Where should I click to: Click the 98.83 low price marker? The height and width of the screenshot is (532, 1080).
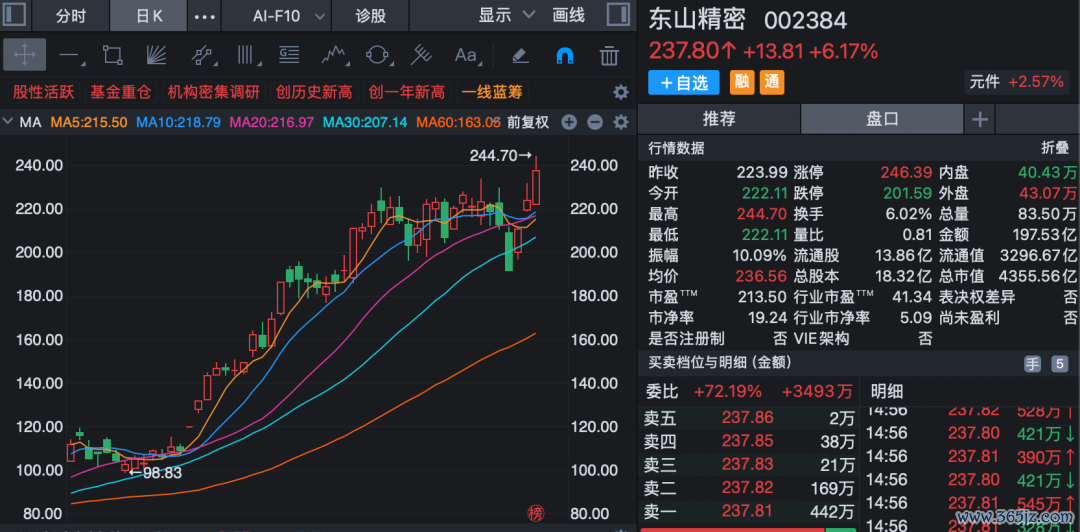(155, 473)
